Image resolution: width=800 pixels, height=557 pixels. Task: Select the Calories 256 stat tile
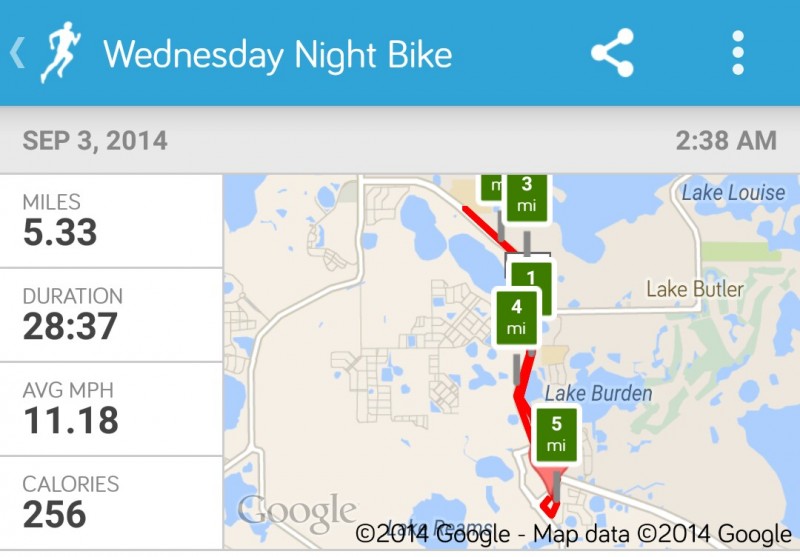coord(111,502)
